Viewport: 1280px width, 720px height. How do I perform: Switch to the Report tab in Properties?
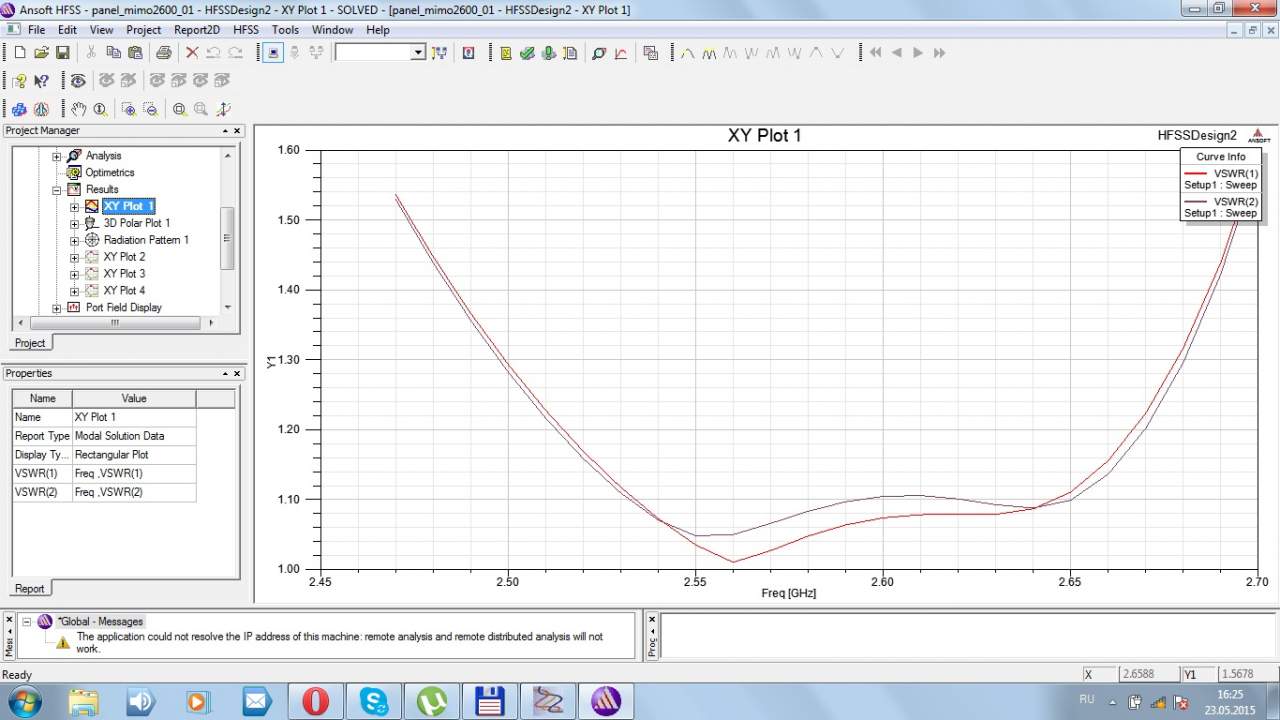point(29,589)
